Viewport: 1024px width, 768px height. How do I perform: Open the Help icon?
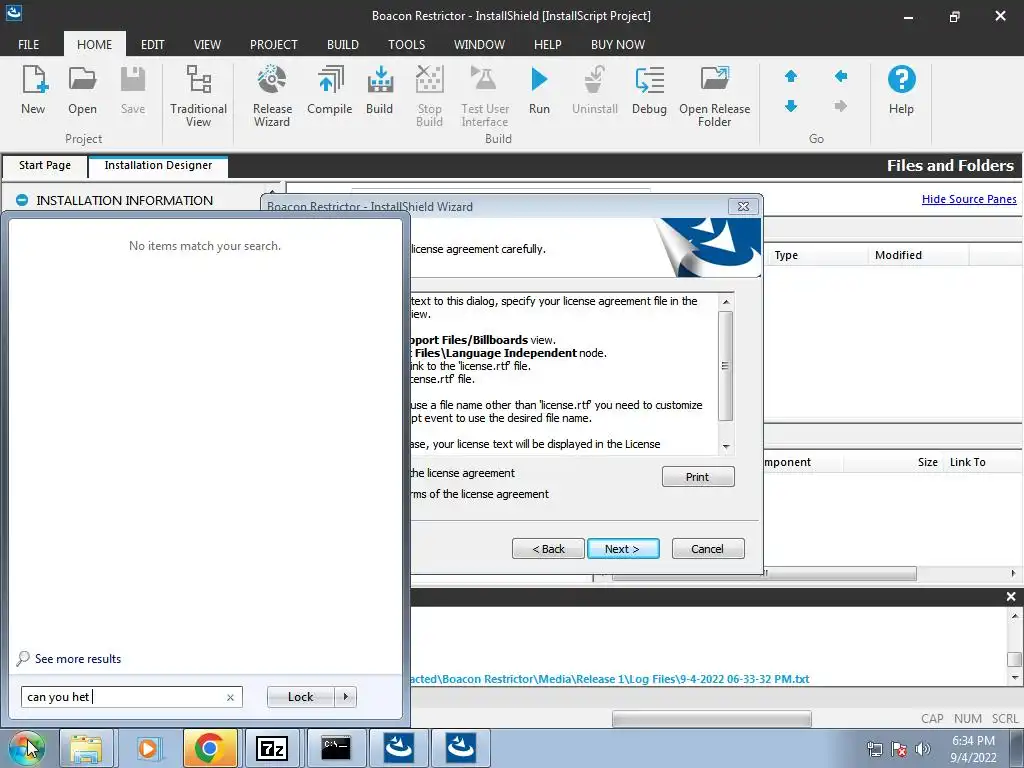[901, 90]
